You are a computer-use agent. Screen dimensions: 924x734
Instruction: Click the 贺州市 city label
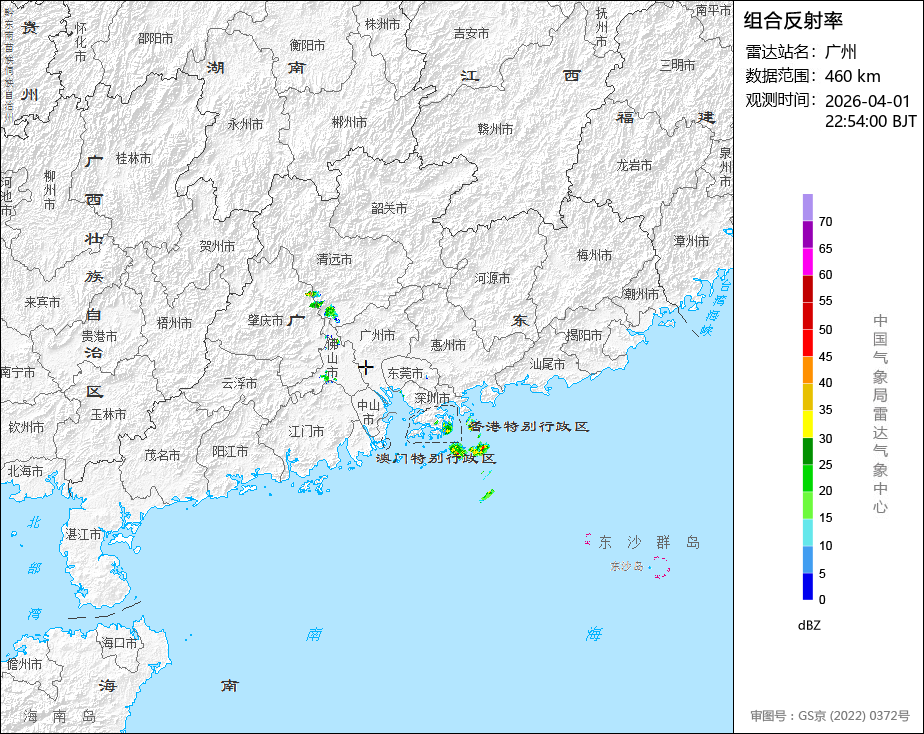coord(217,246)
